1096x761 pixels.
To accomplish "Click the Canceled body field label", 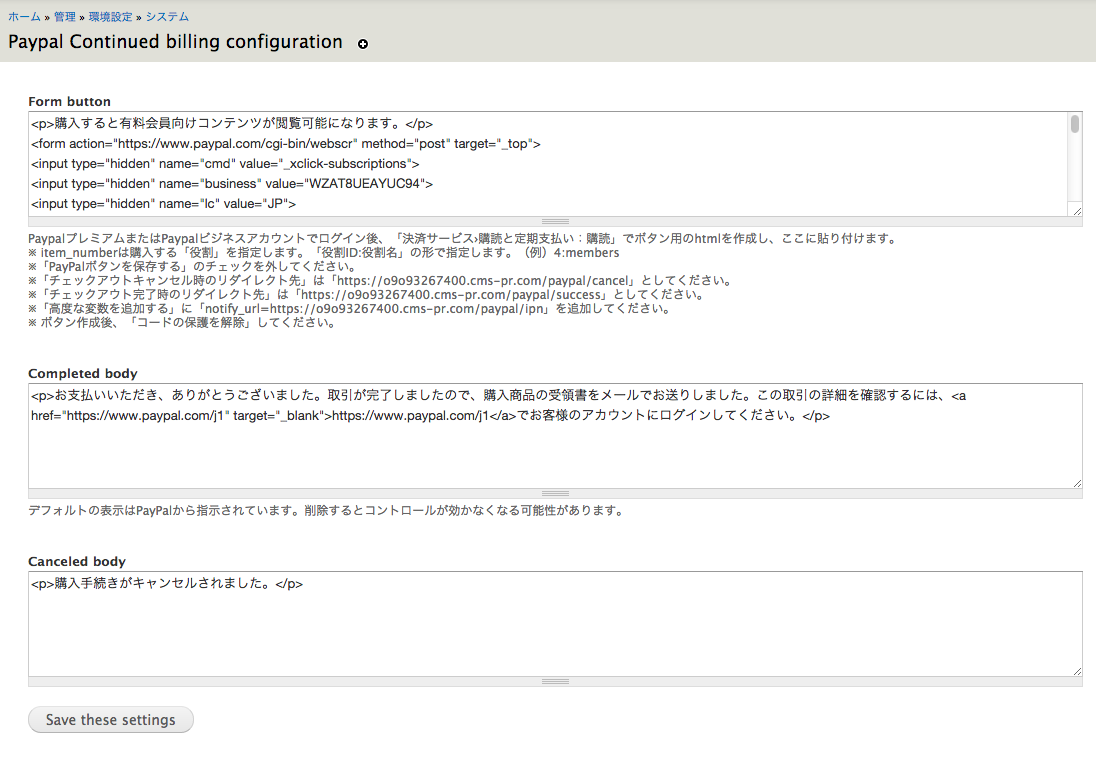I will click(x=77, y=561).
